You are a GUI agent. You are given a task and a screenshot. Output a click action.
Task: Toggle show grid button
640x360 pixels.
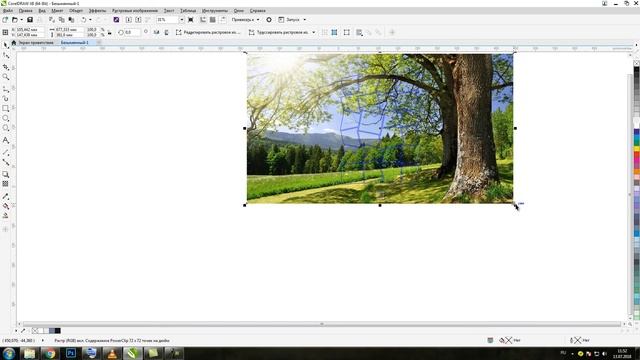pyautogui.click(x=213, y=20)
